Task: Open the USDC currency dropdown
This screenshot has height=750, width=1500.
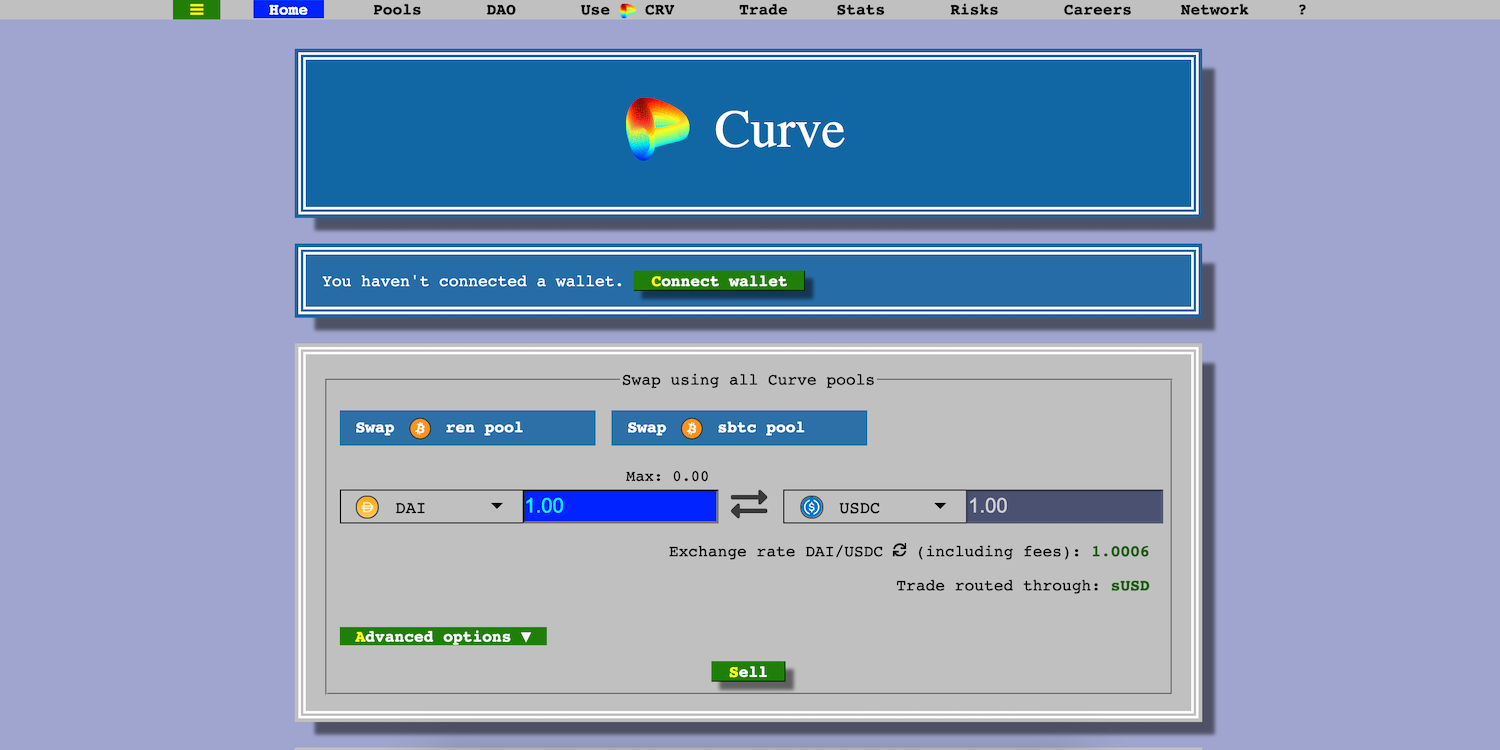Action: [874, 507]
